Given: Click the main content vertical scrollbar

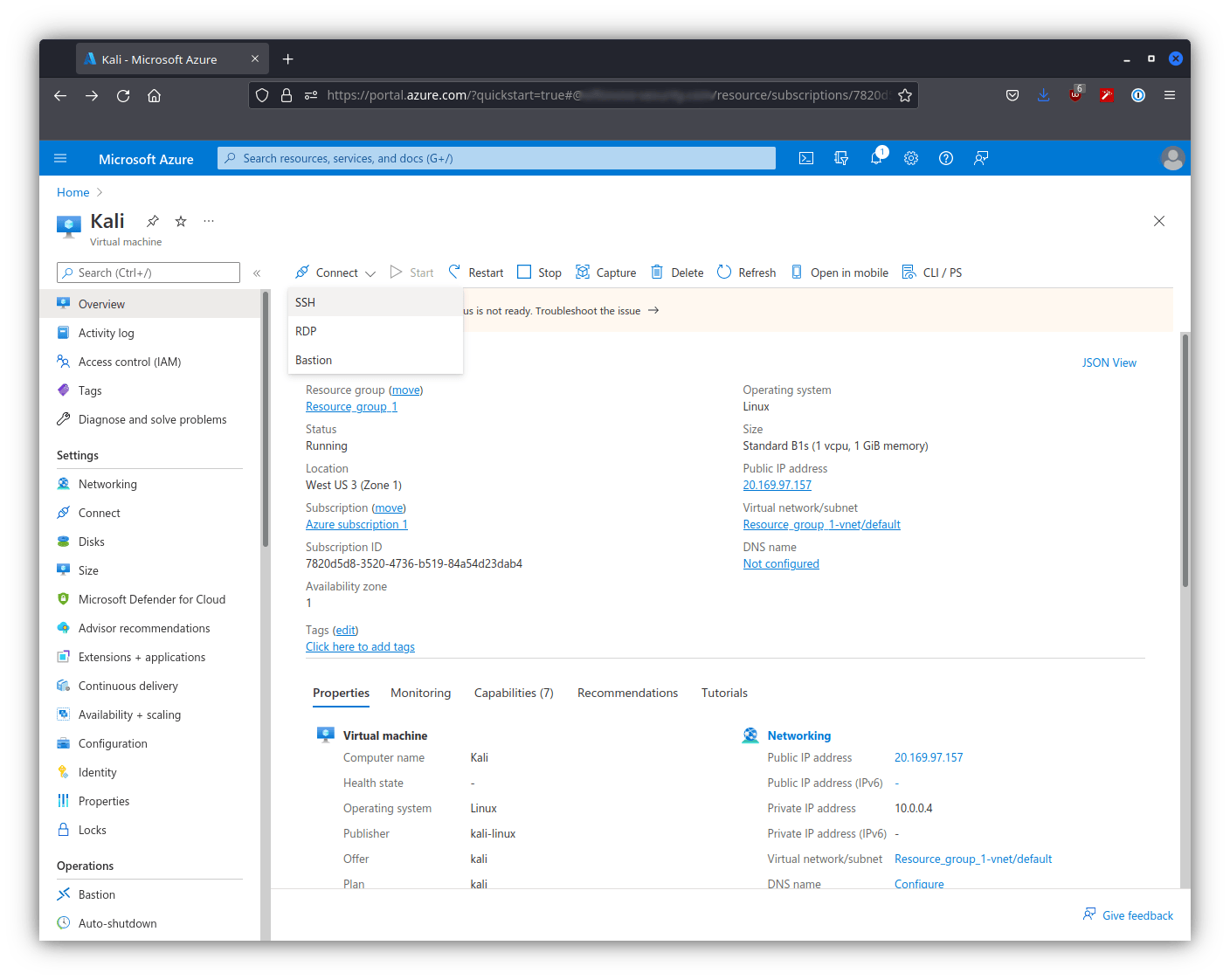Looking at the screenshot, I should (1185, 463).
